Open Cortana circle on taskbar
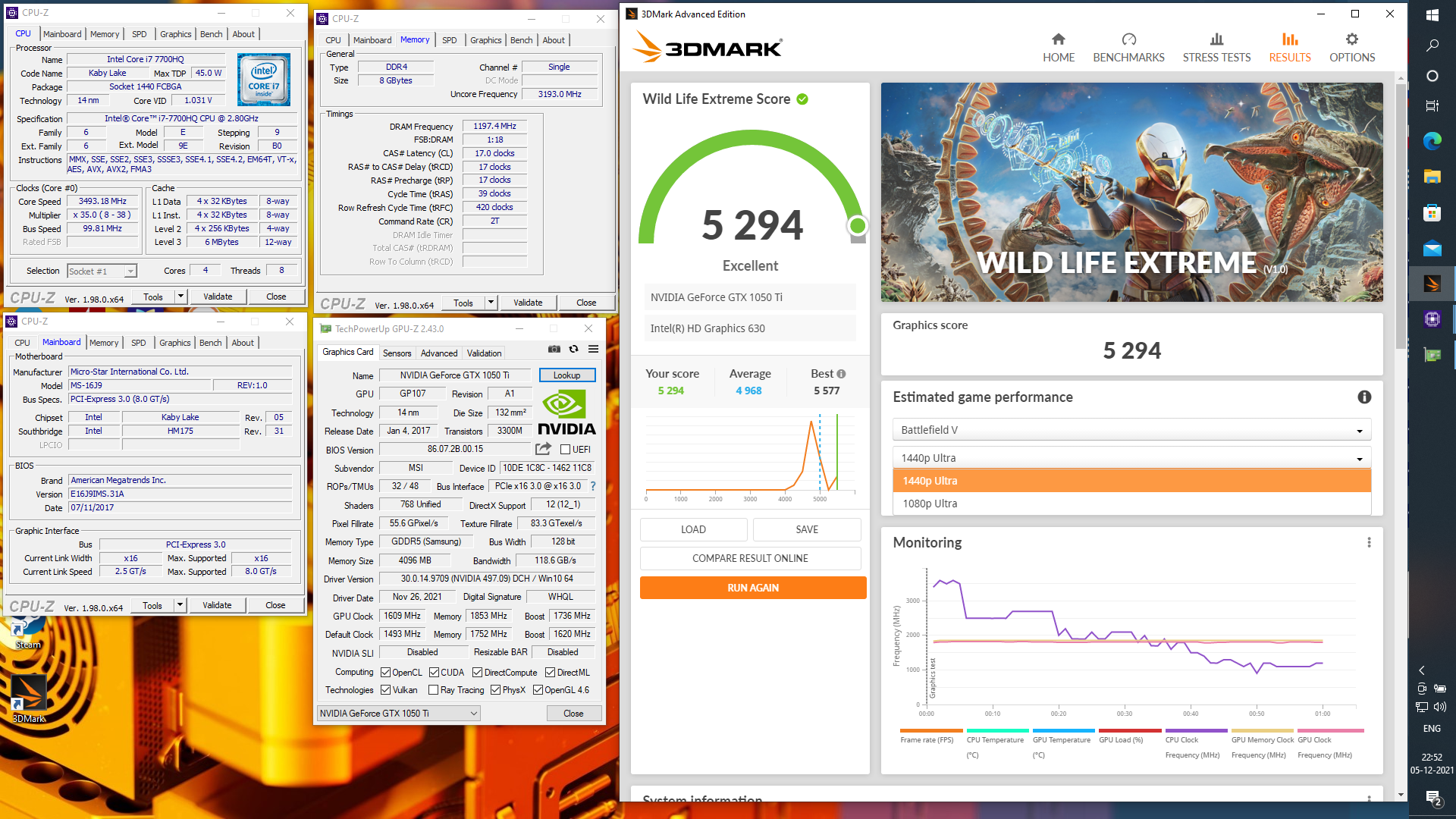1456x819 pixels. tap(1432, 76)
